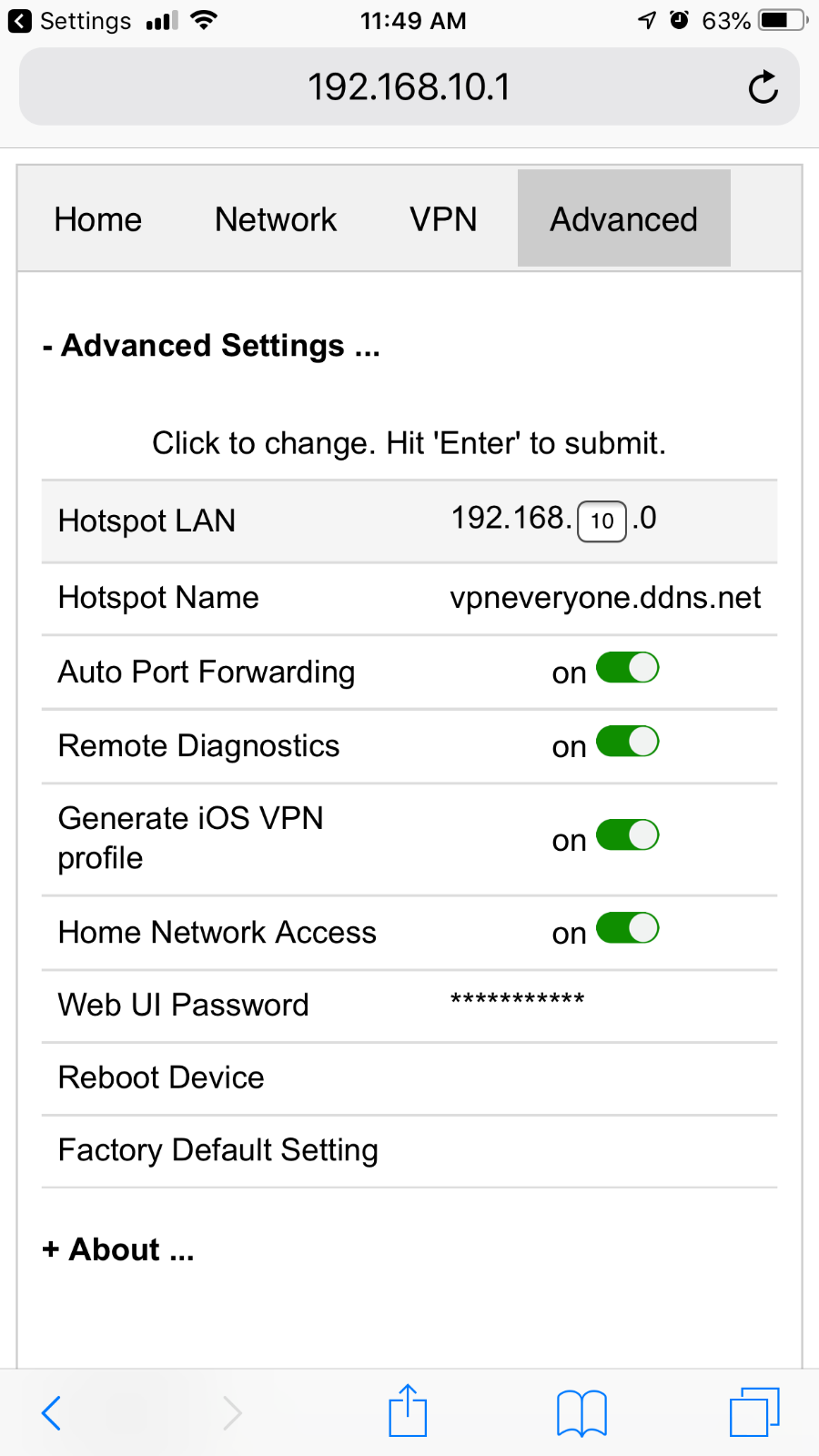Open the Safari bookmarks book icon
The width and height of the screenshot is (819, 1456).
click(x=581, y=1413)
